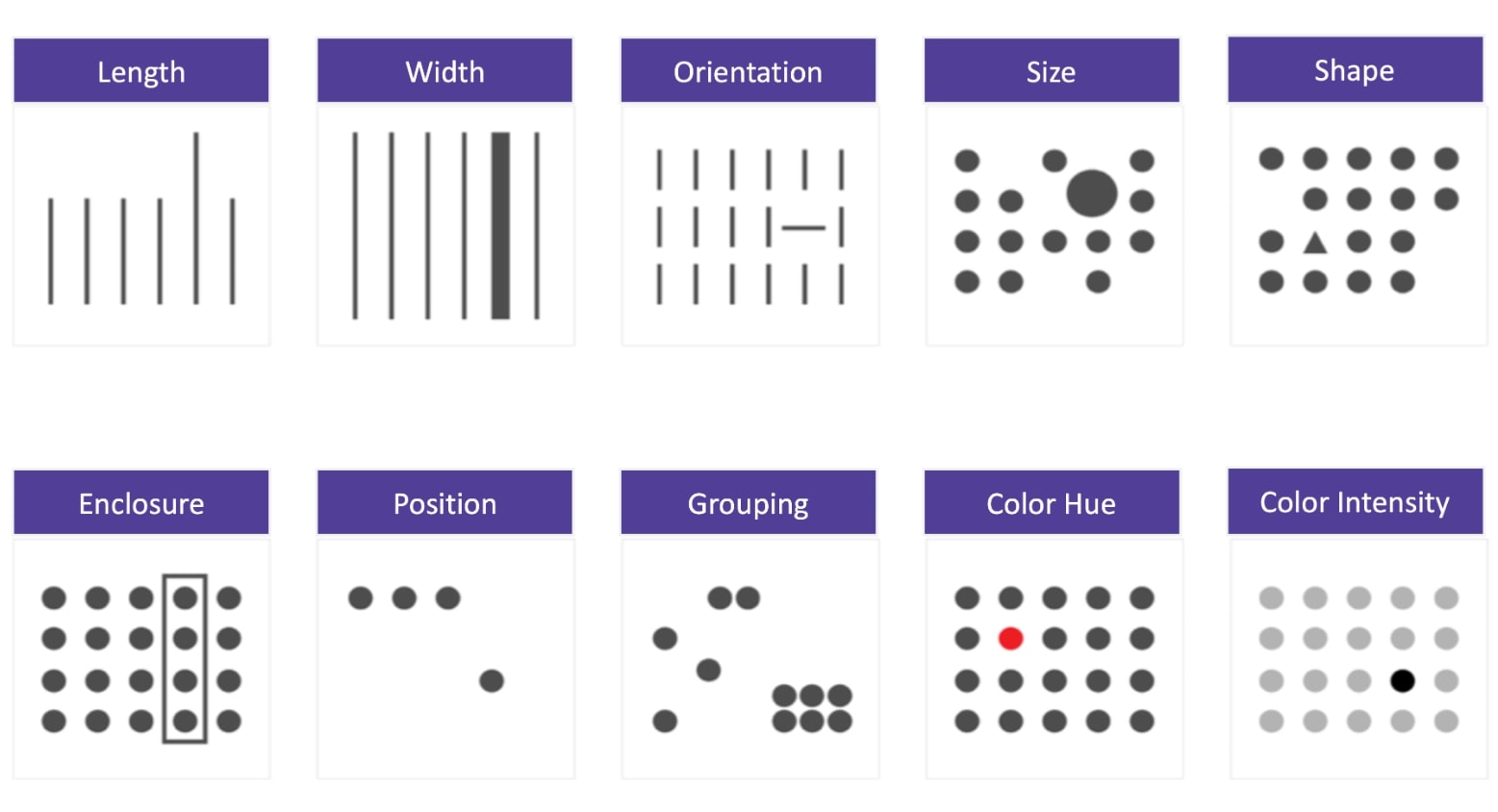Click the large circle in Size panel
This screenshot has height=812, width=1498.
[x=1092, y=192]
